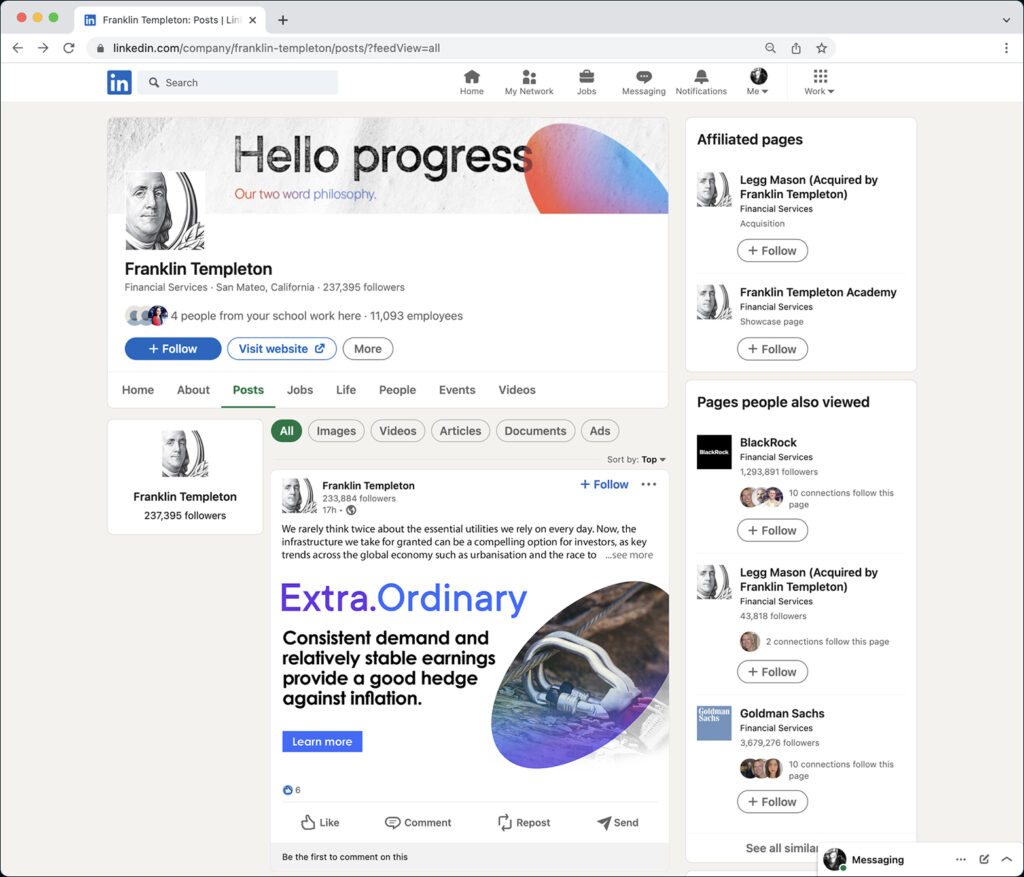The width and height of the screenshot is (1024, 877).
Task: Click the LinkedIn logo icon
Action: (119, 82)
